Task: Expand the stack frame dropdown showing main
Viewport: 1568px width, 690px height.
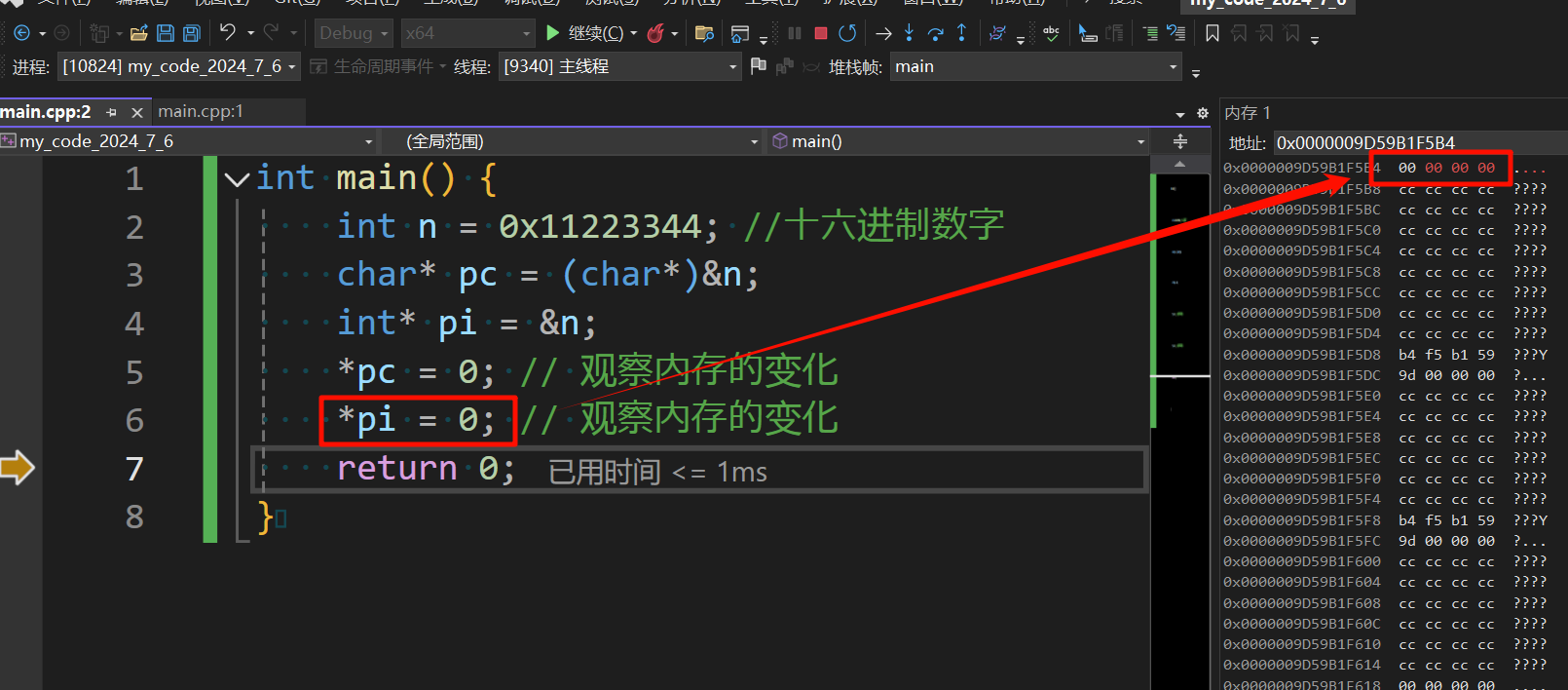Action: 1173,66
